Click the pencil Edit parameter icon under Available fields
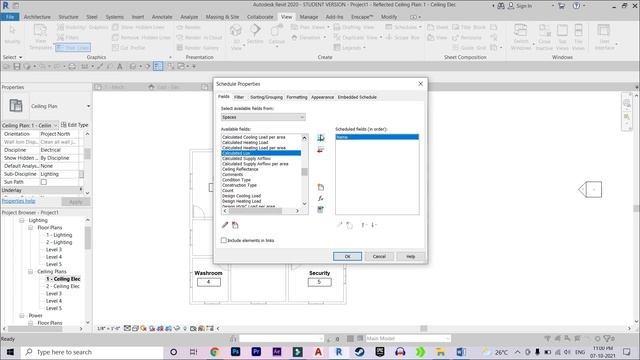The image size is (640, 360). click(225, 225)
